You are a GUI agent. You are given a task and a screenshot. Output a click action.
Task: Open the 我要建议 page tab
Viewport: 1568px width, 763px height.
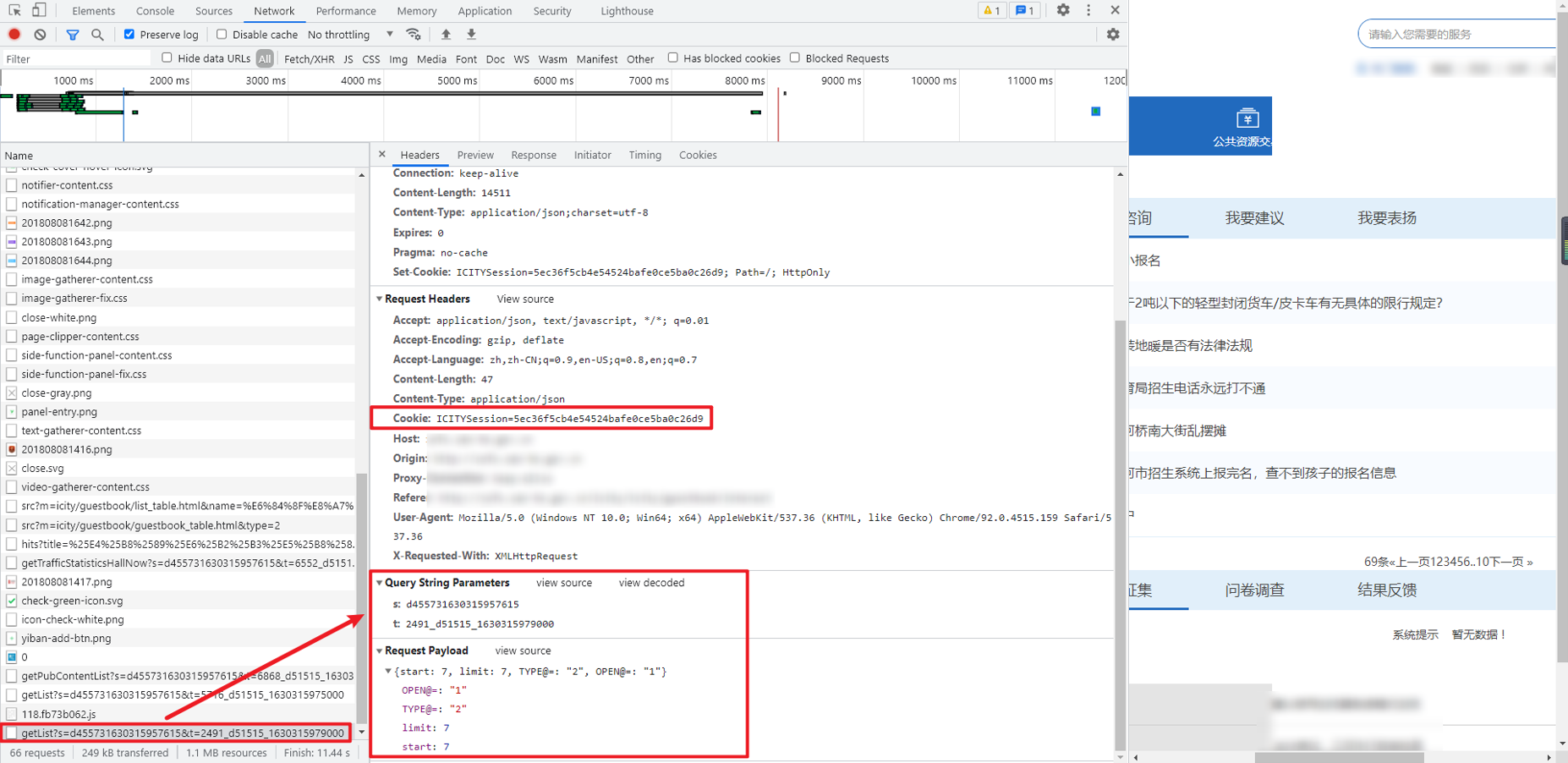(1254, 218)
